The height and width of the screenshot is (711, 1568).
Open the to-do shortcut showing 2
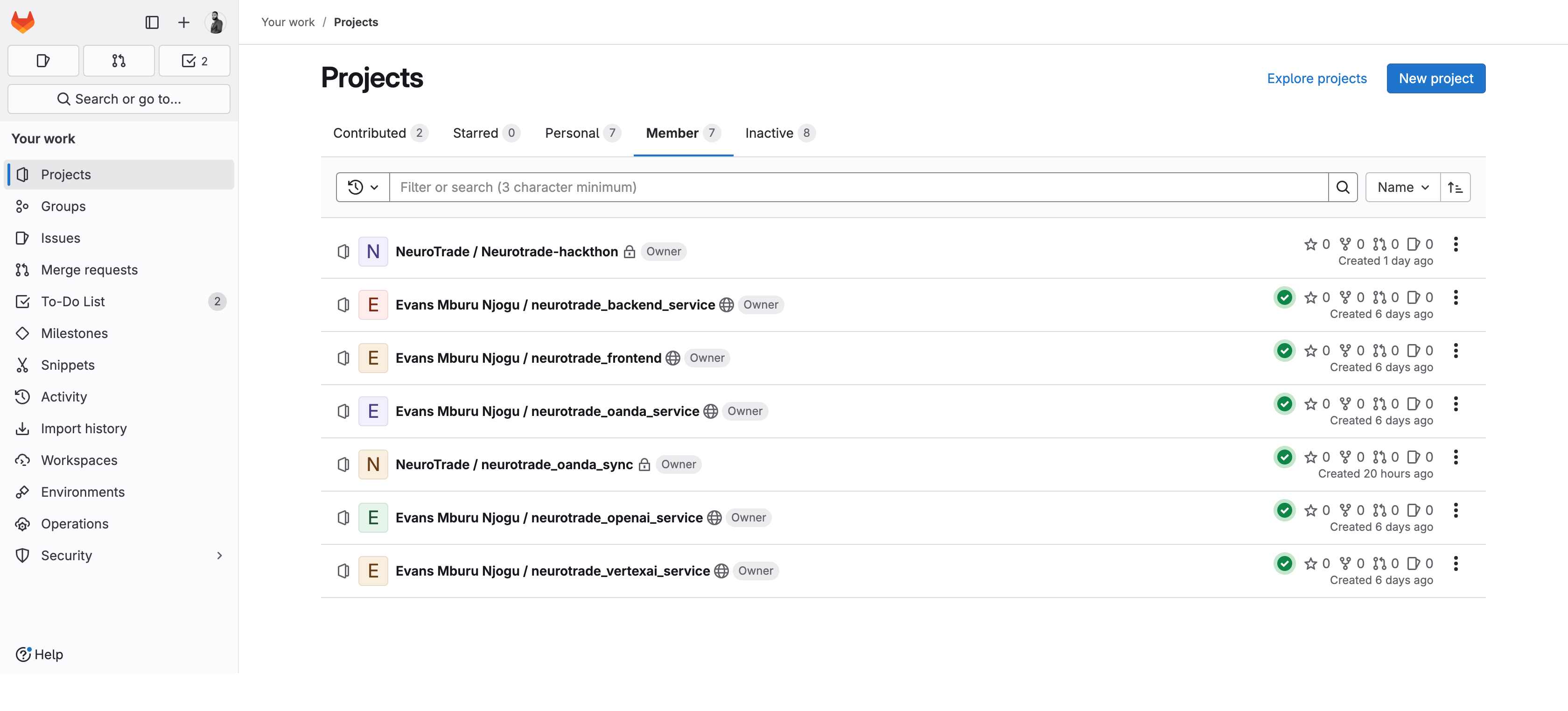[194, 61]
